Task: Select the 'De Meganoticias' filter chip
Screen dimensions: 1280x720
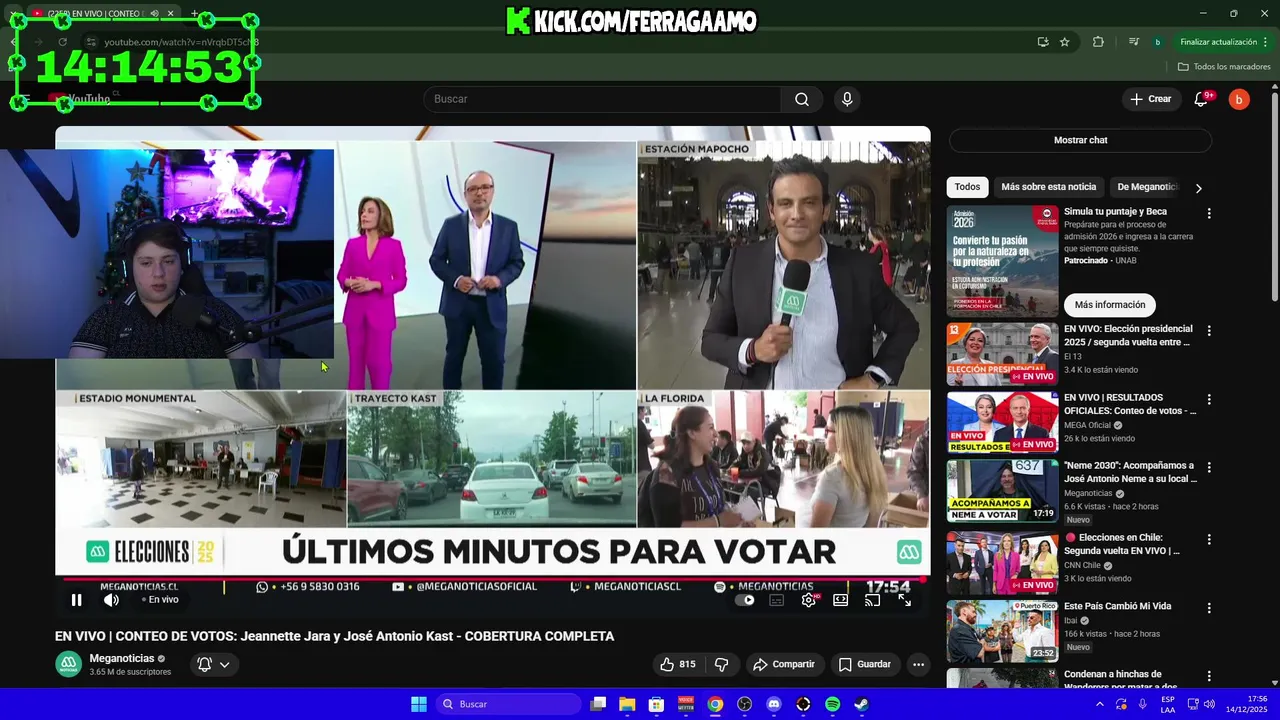Action: point(1147,187)
